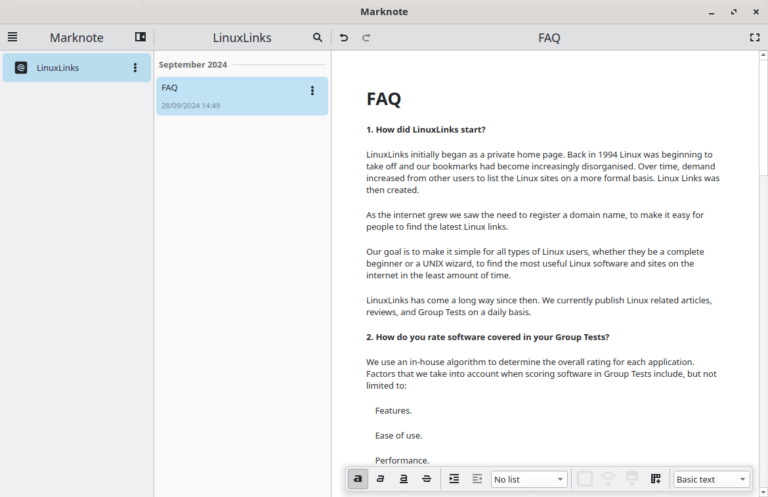Click the 'Features.' list line
This screenshot has width=768, height=497.
(393, 411)
